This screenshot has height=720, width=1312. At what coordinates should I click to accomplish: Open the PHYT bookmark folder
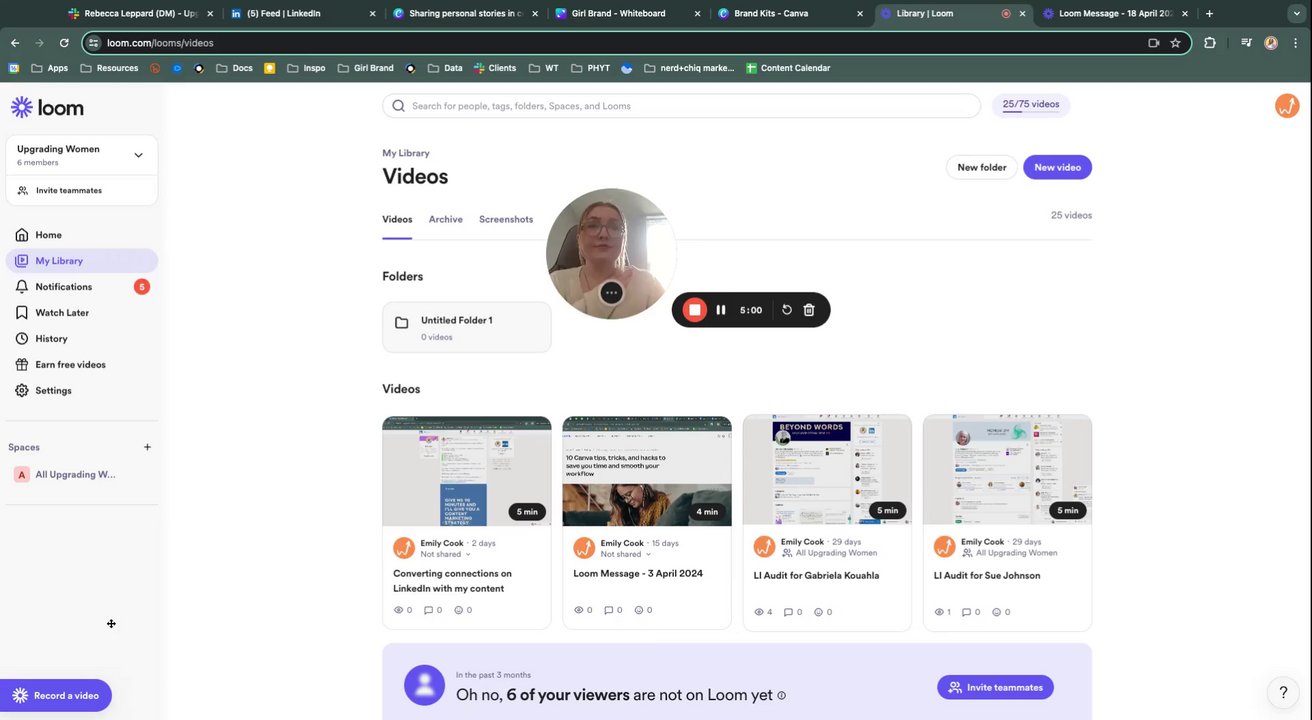coord(591,68)
